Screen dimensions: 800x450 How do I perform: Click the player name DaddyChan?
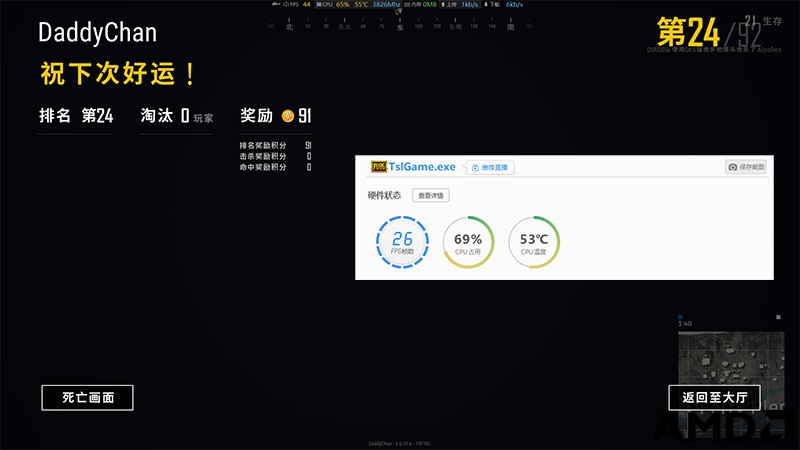click(97, 32)
